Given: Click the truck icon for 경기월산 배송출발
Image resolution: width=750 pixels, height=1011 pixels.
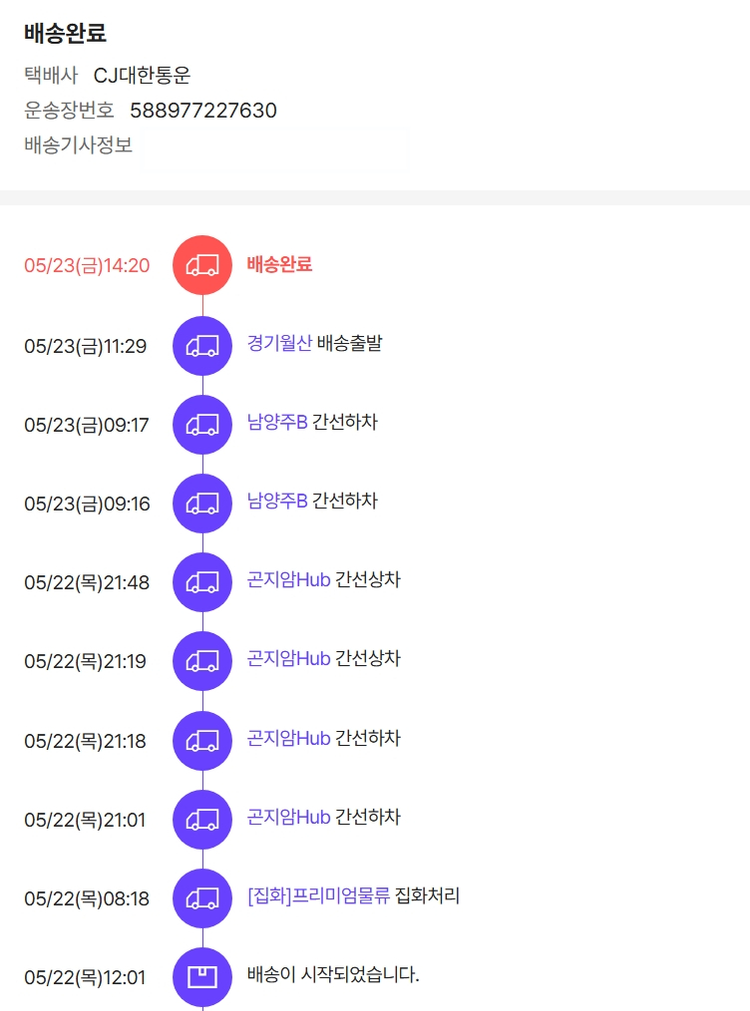Looking at the screenshot, I should 202,345.
